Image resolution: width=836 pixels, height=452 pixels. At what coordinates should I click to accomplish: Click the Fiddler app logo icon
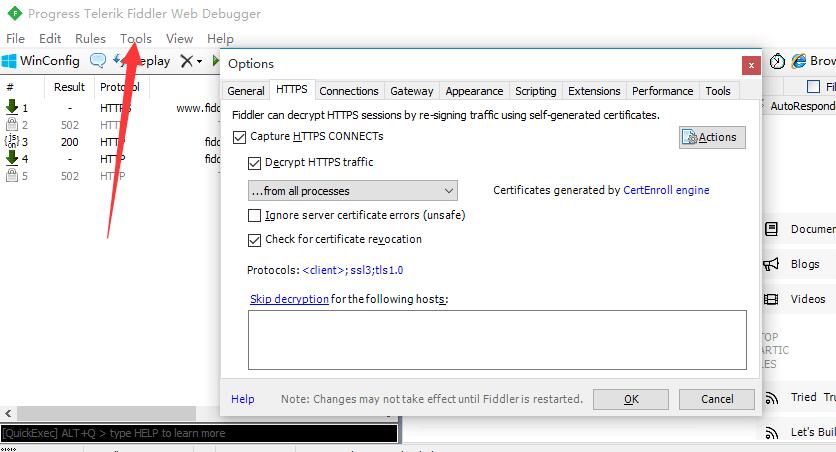tap(14, 13)
